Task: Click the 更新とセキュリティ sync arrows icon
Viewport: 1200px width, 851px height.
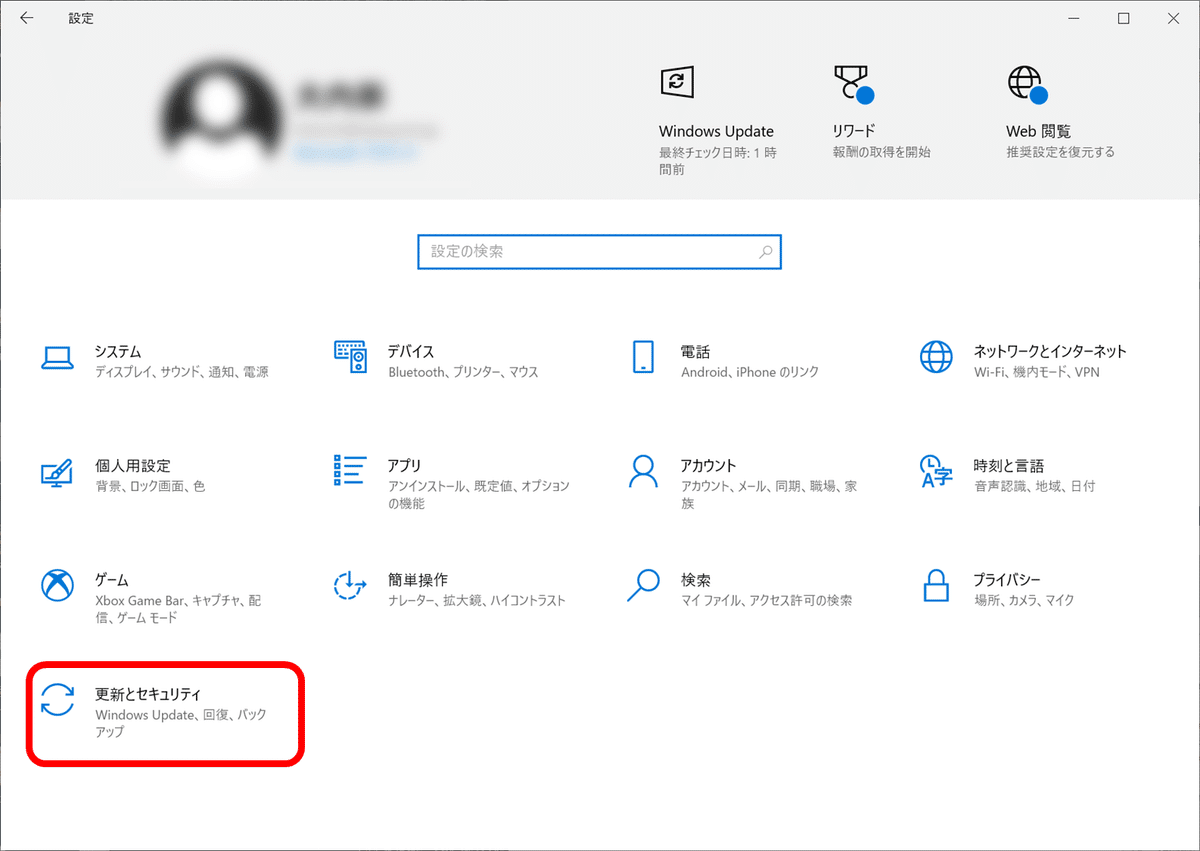Action: point(57,700)
